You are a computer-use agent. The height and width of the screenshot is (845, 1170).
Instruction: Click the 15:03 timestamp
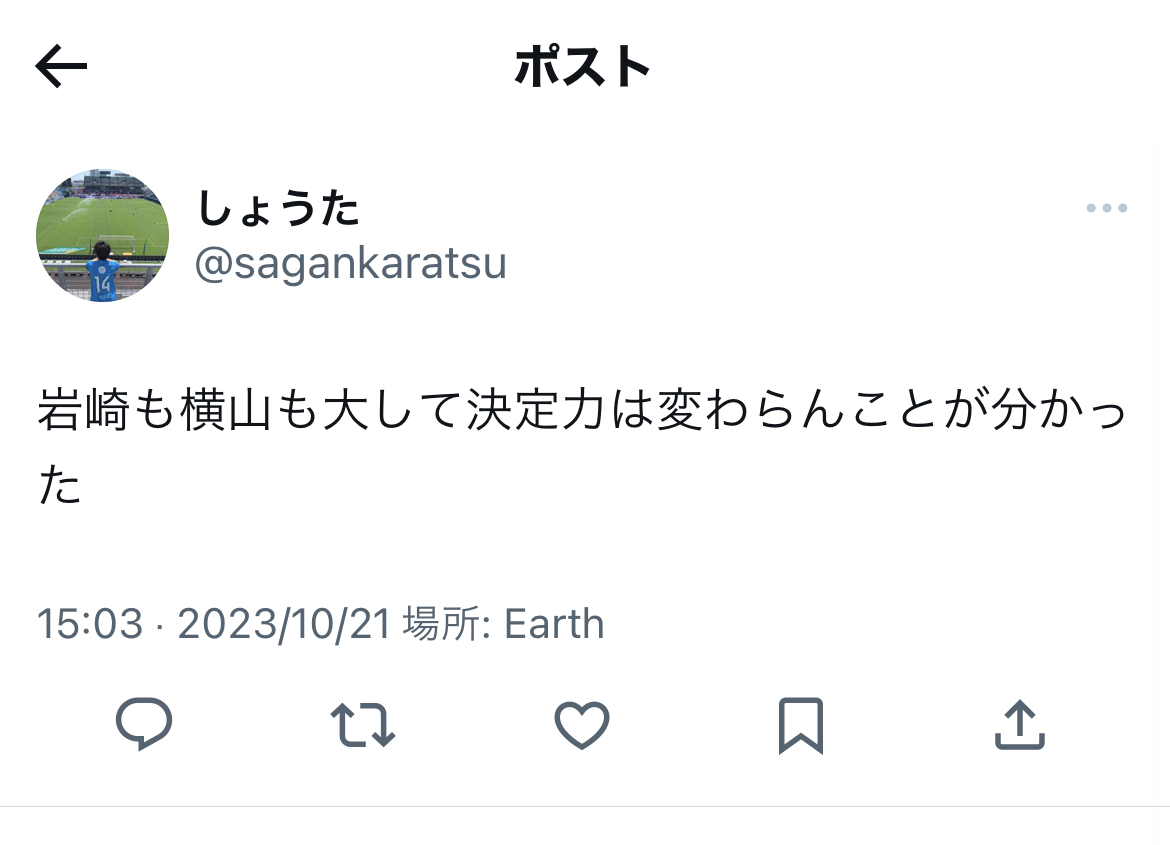pyautogui.click(x=90, y=624)
